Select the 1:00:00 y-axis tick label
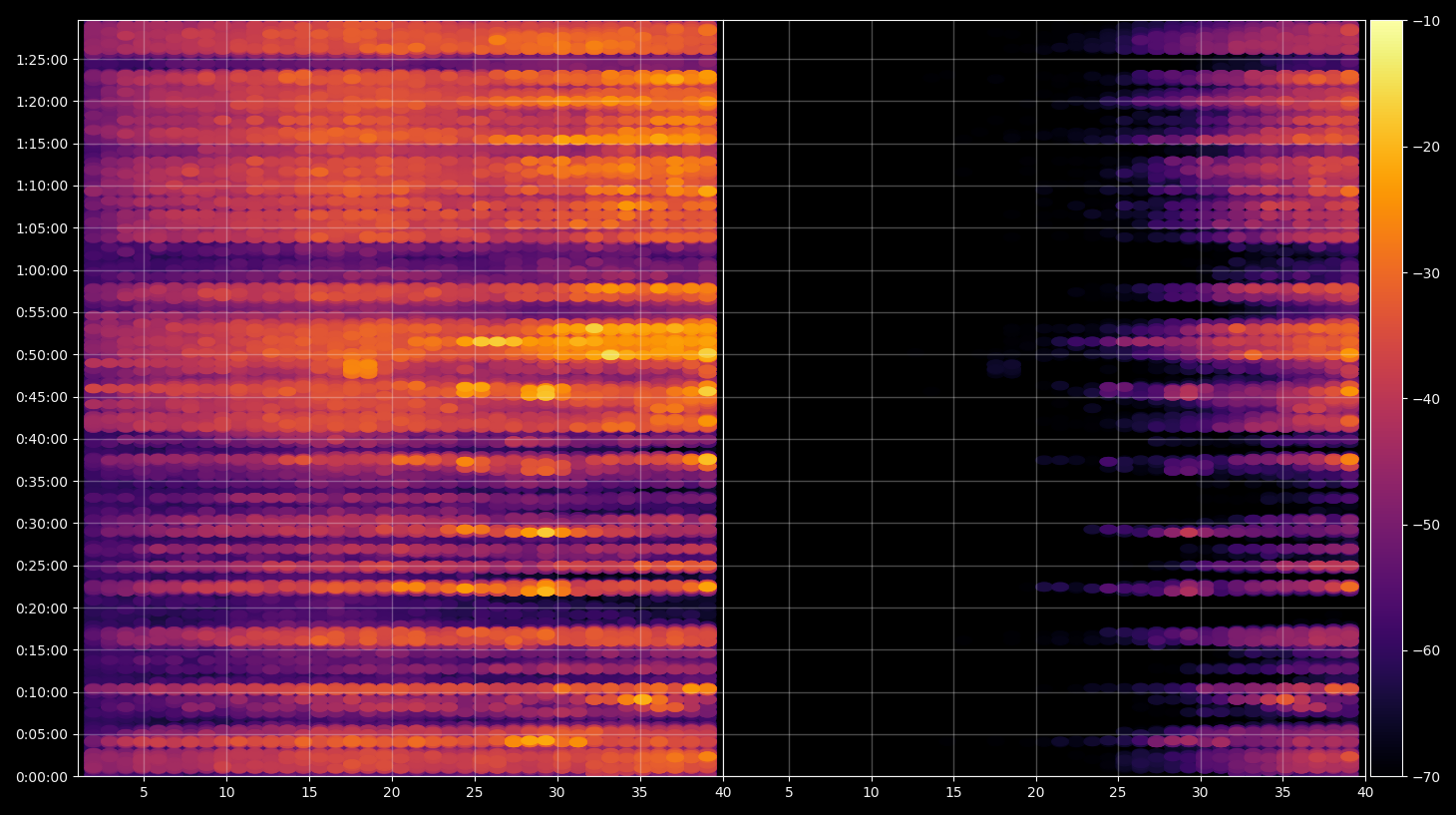Viewport: 1456px width, 815px height. point(42,270)
